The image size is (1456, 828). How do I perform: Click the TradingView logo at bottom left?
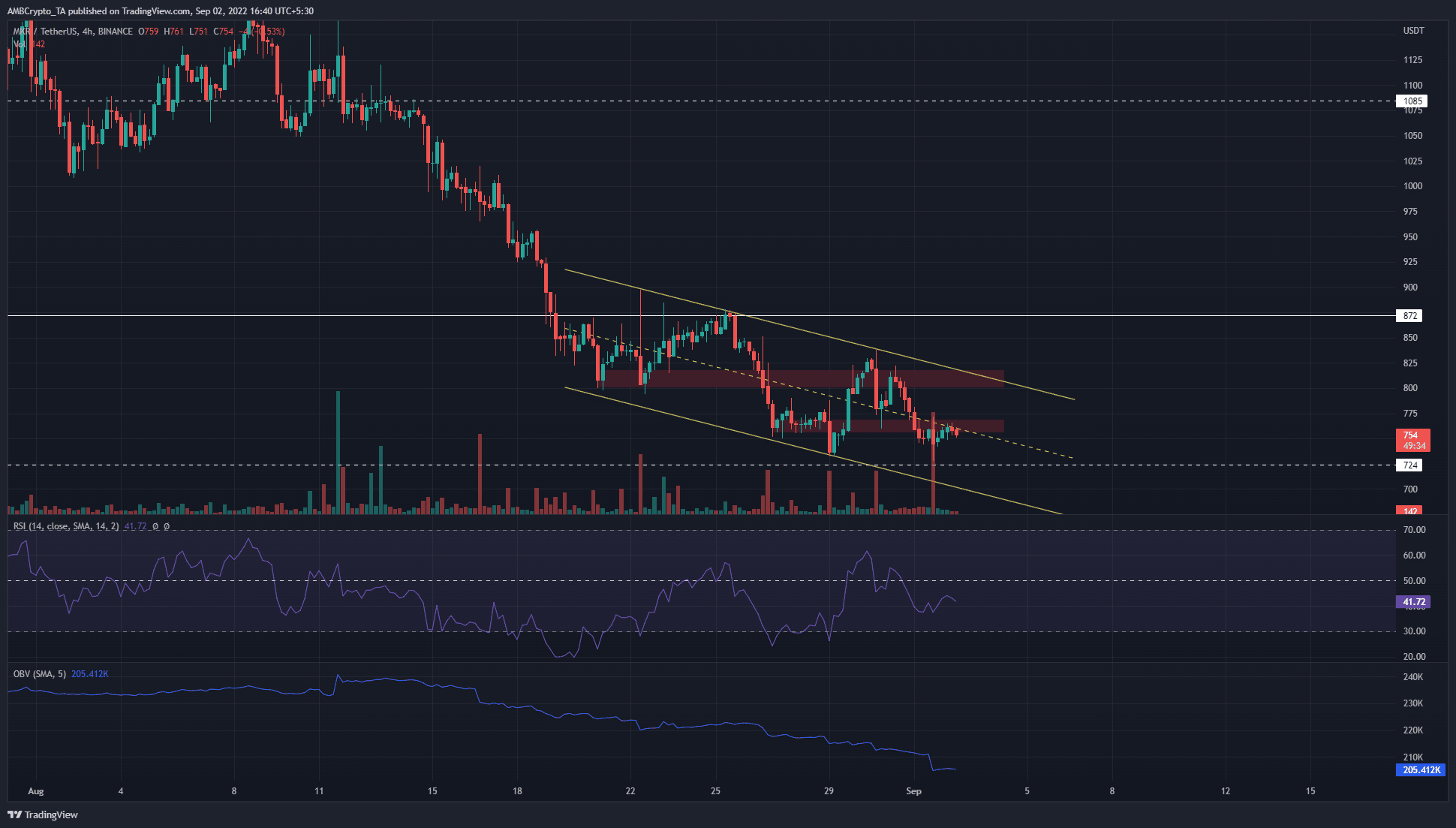coord(43,814)
